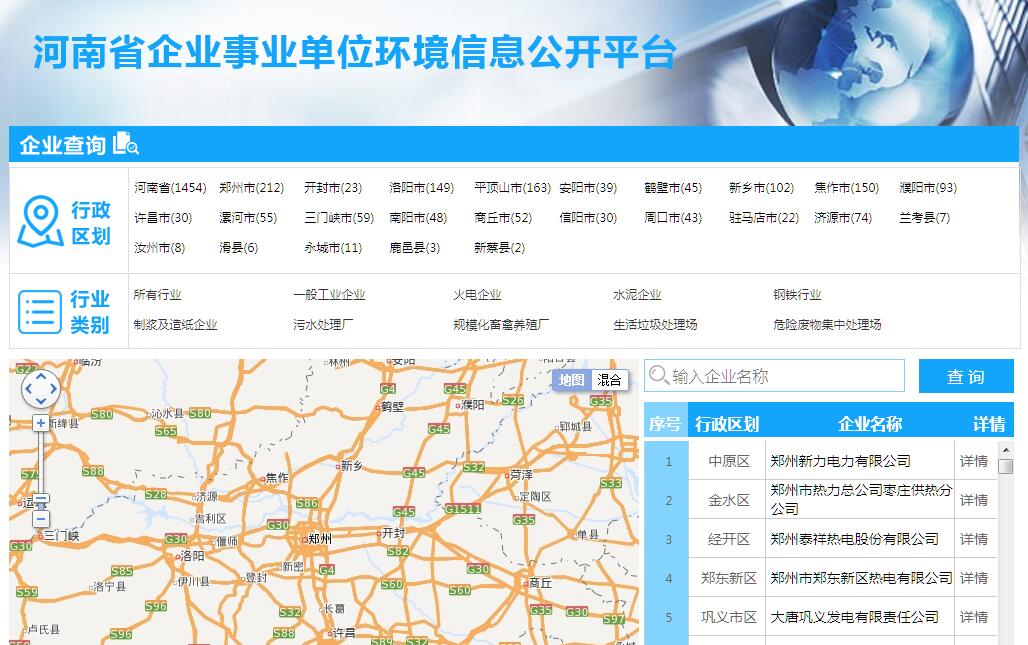Click the 企业查询 search document icon
This screenshot has height=645, width=1028.
point(125,144)
